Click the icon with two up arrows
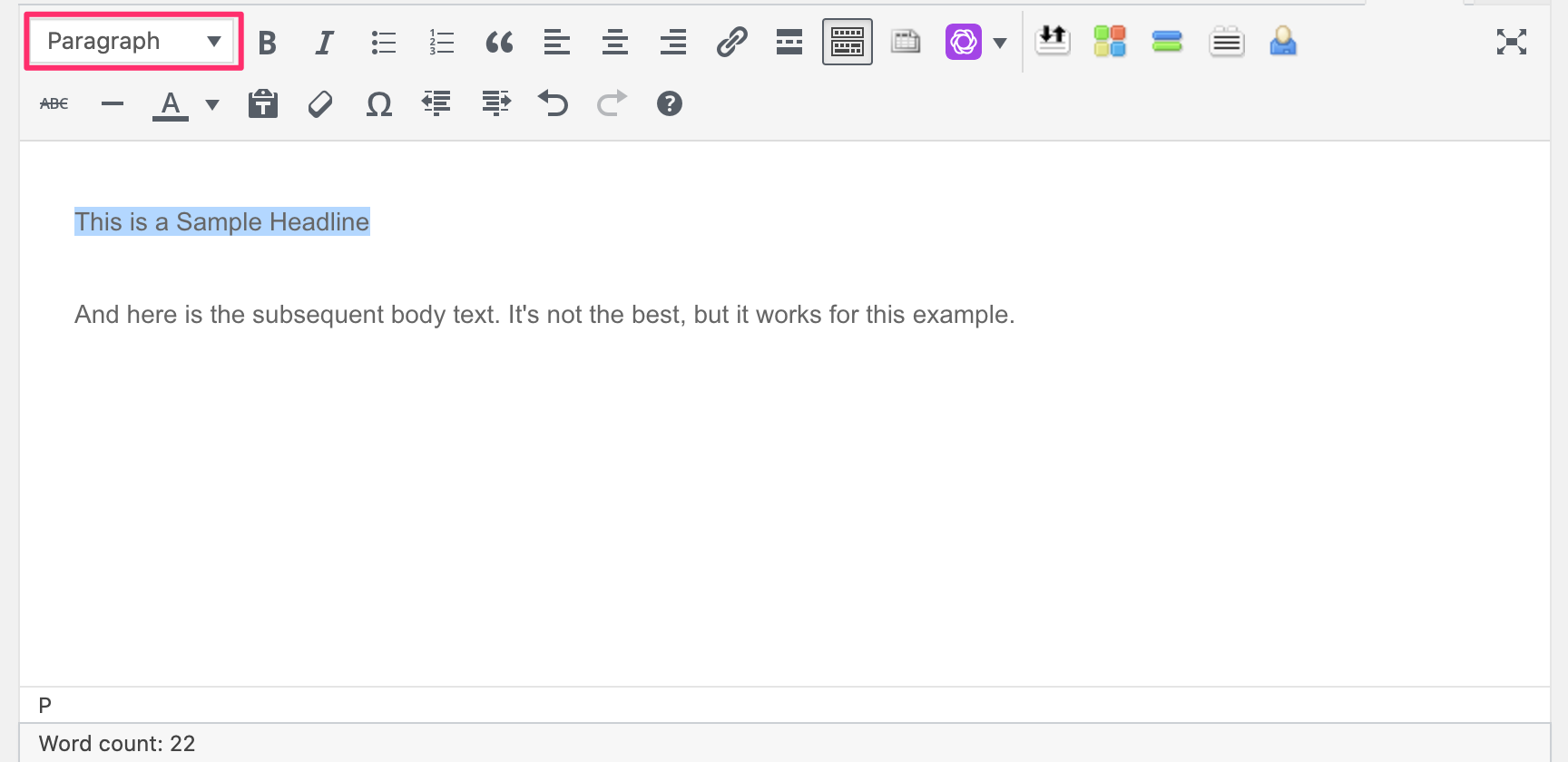The image size is (1568, 762). click(x=1053, y=41)
